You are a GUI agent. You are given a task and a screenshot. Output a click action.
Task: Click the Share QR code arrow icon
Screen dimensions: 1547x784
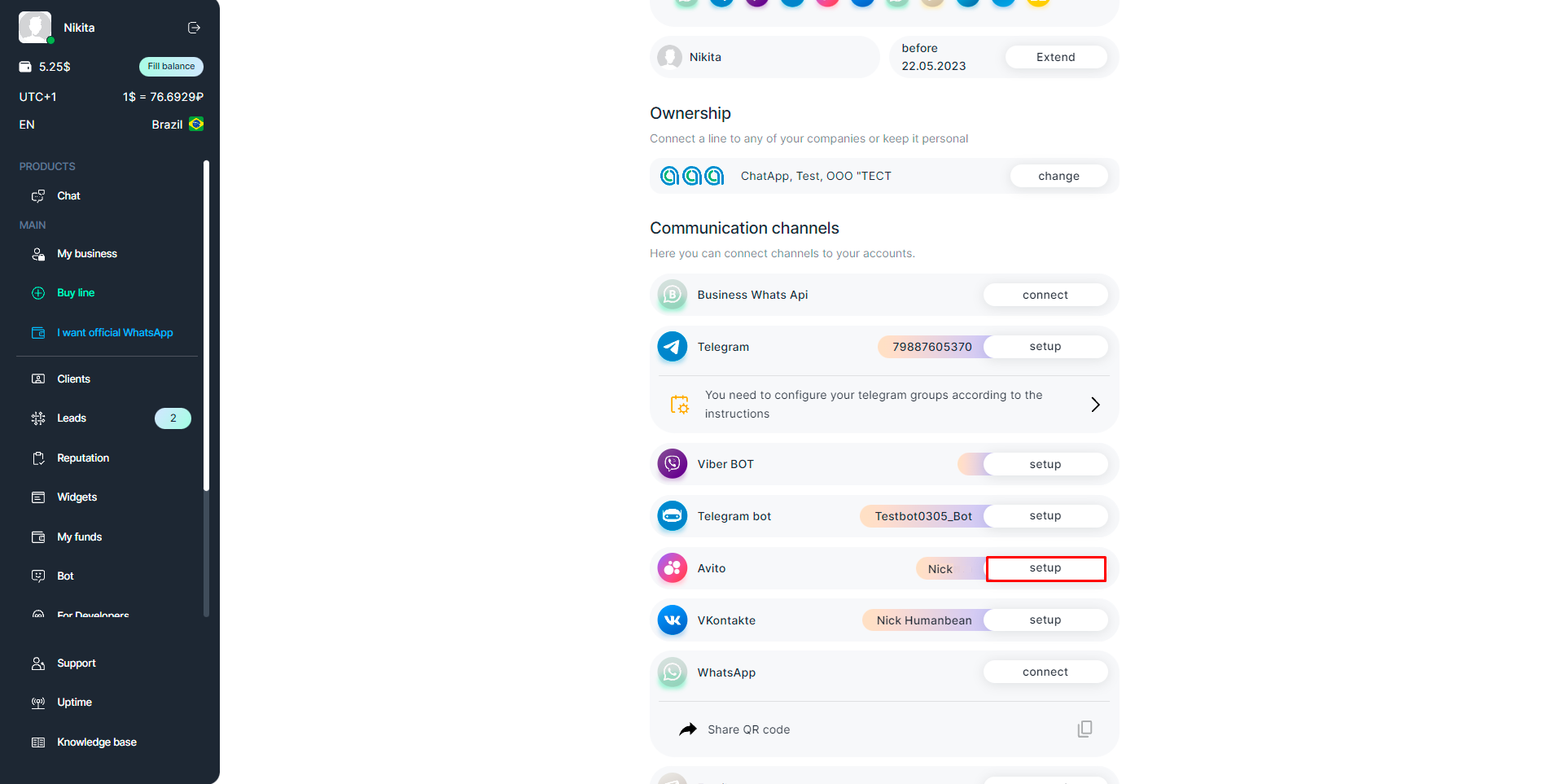(688, 729)
